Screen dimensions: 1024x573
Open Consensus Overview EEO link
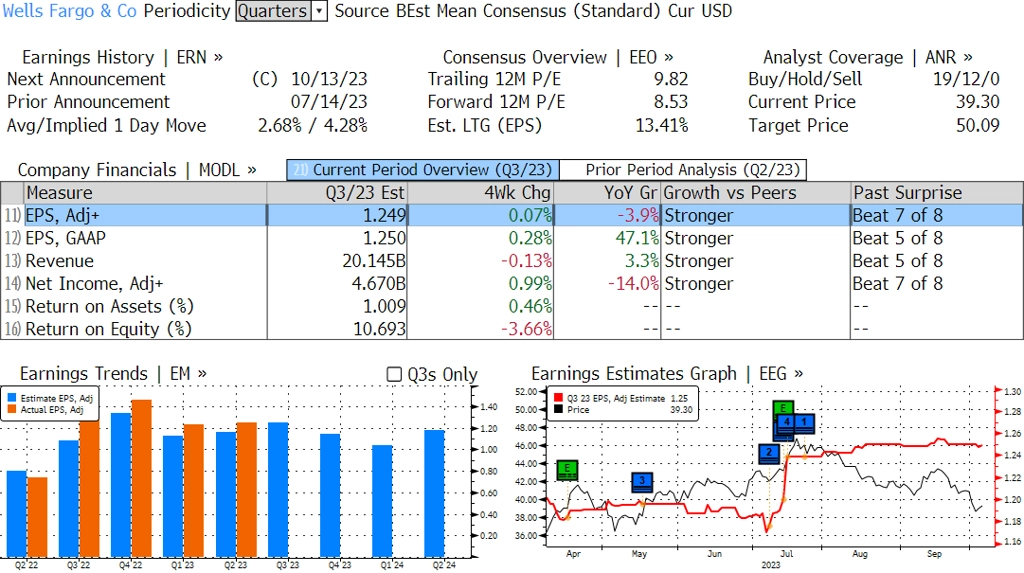click(558, 57)
